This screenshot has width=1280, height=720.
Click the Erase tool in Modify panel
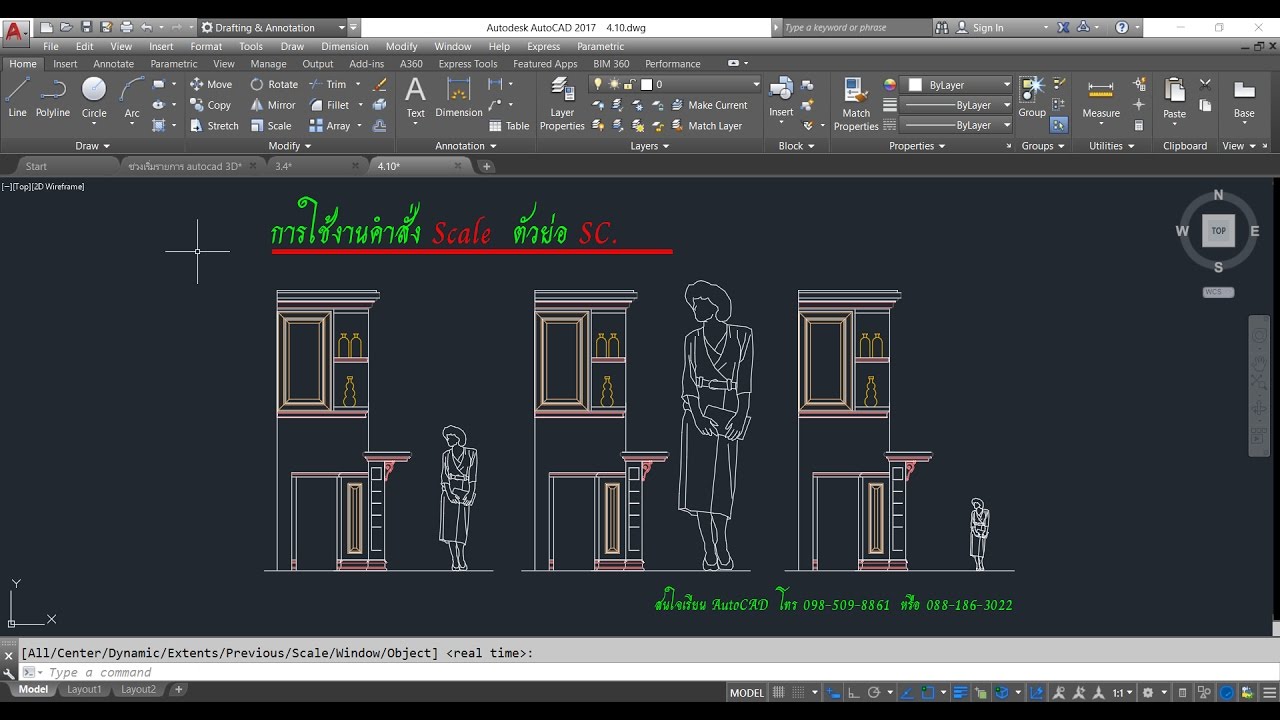380,85
